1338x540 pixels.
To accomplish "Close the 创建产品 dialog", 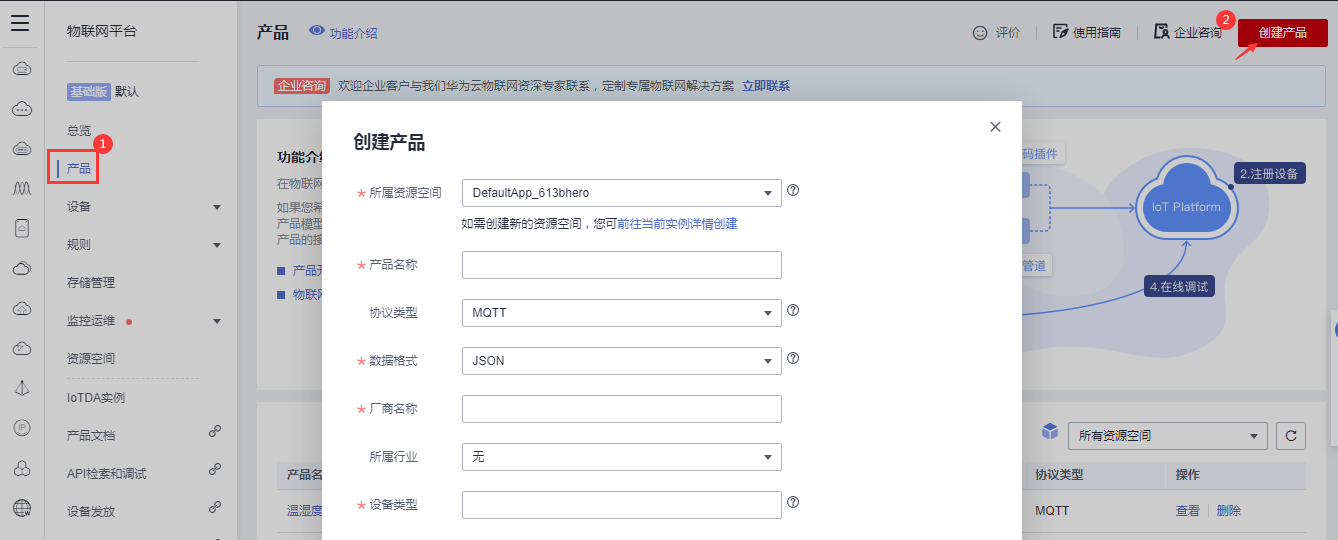I will click(995, 127).
